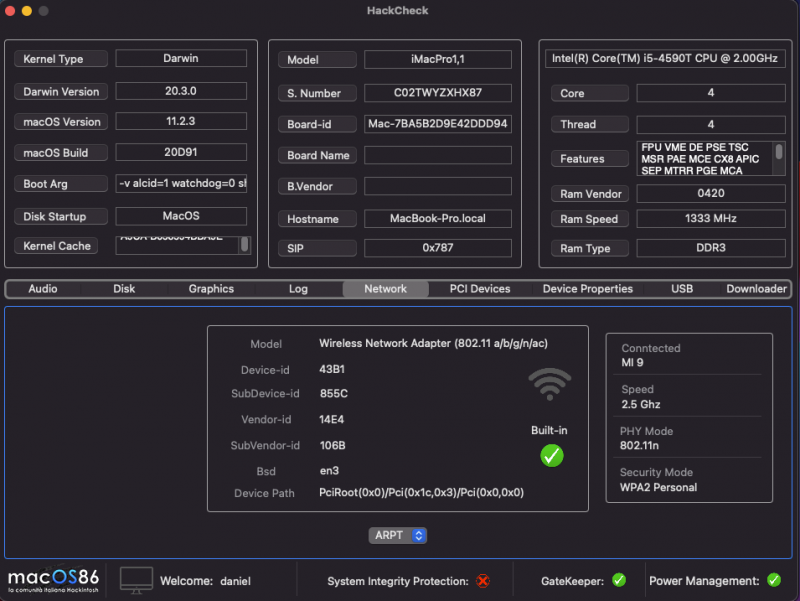This screenshot has height=601, width=800.
Task: Click the Hostname value MacBook-Pro.local
Action: click(x=438, y=218)
